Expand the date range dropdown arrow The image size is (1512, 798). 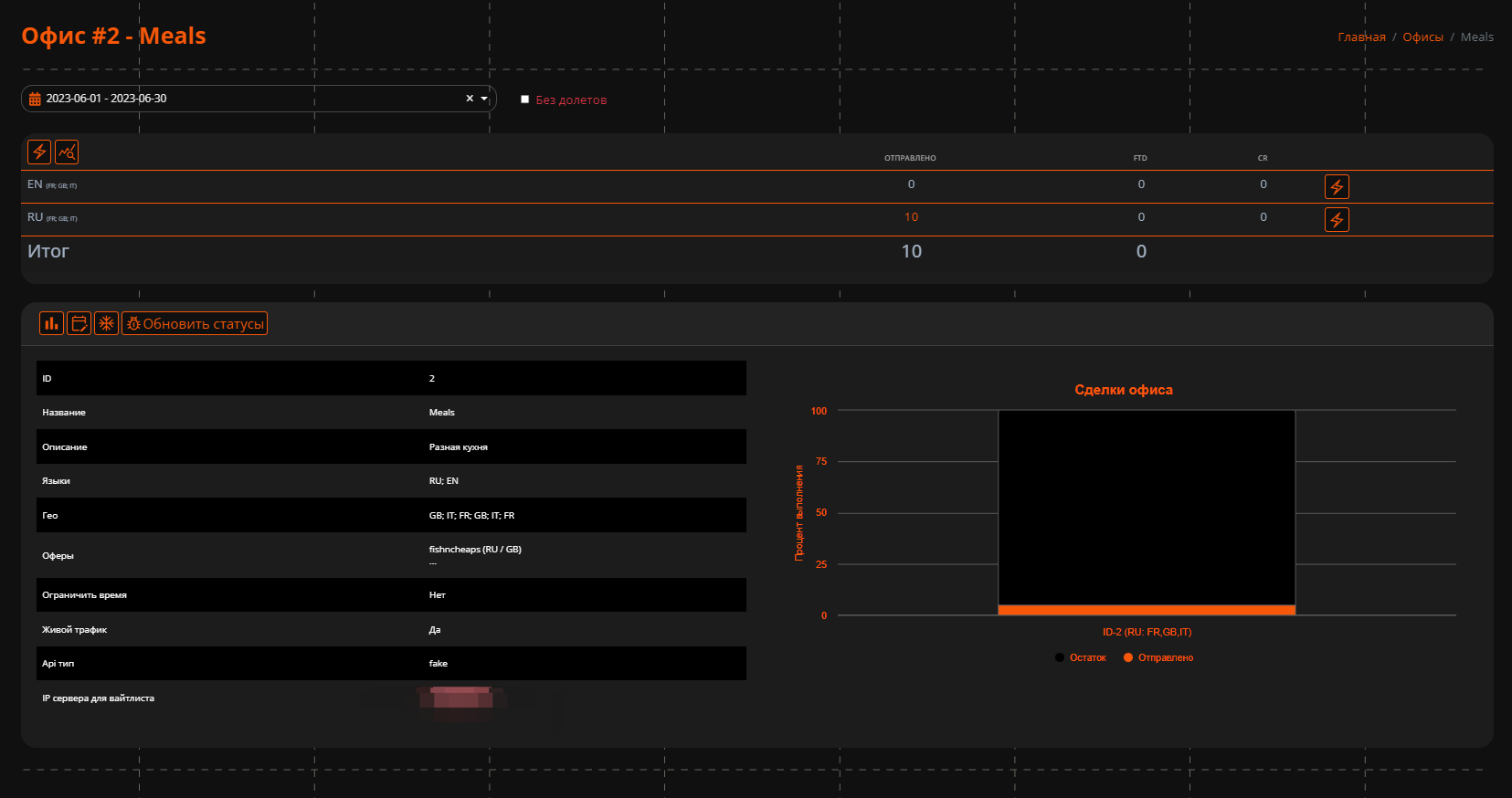[484, 99]
